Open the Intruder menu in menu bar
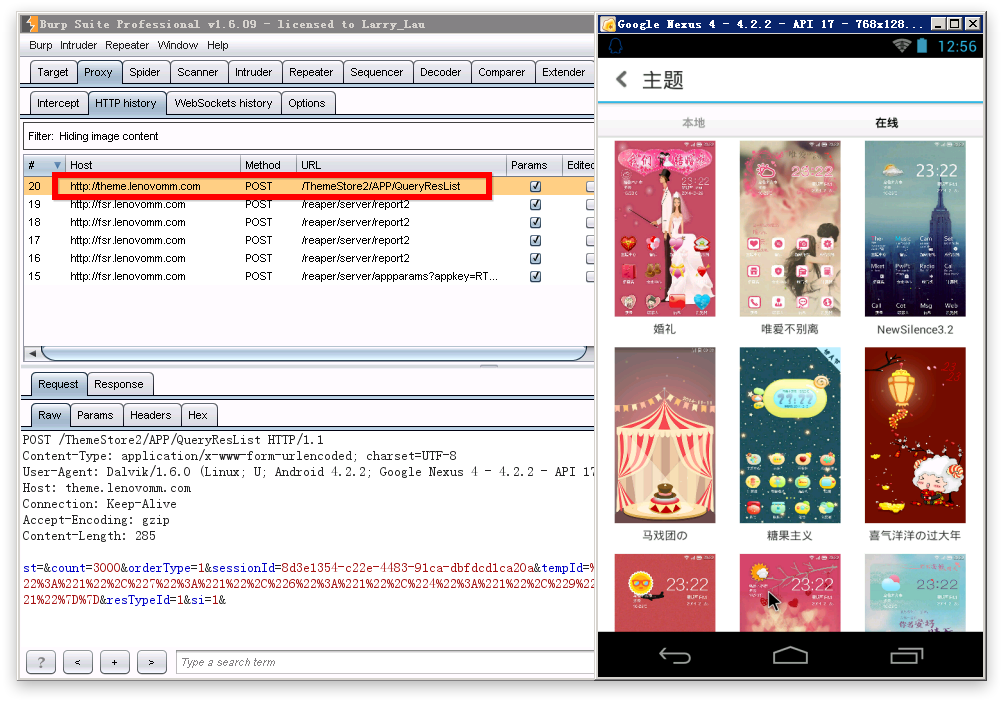The width and height of the screenshot is (1003, 702). click(78, 45)
